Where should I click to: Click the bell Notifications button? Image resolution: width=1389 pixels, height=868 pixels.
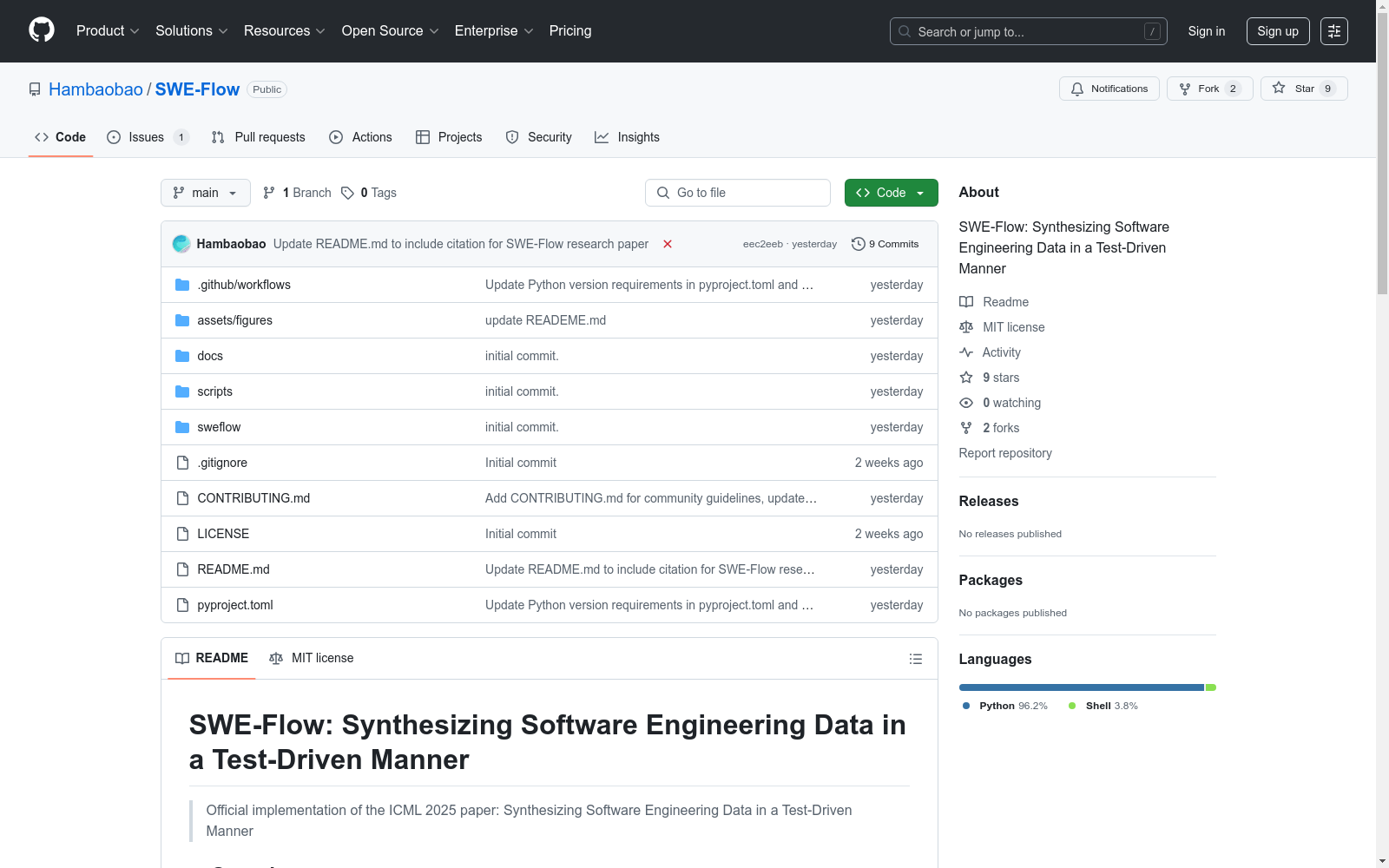(1109, 89)
